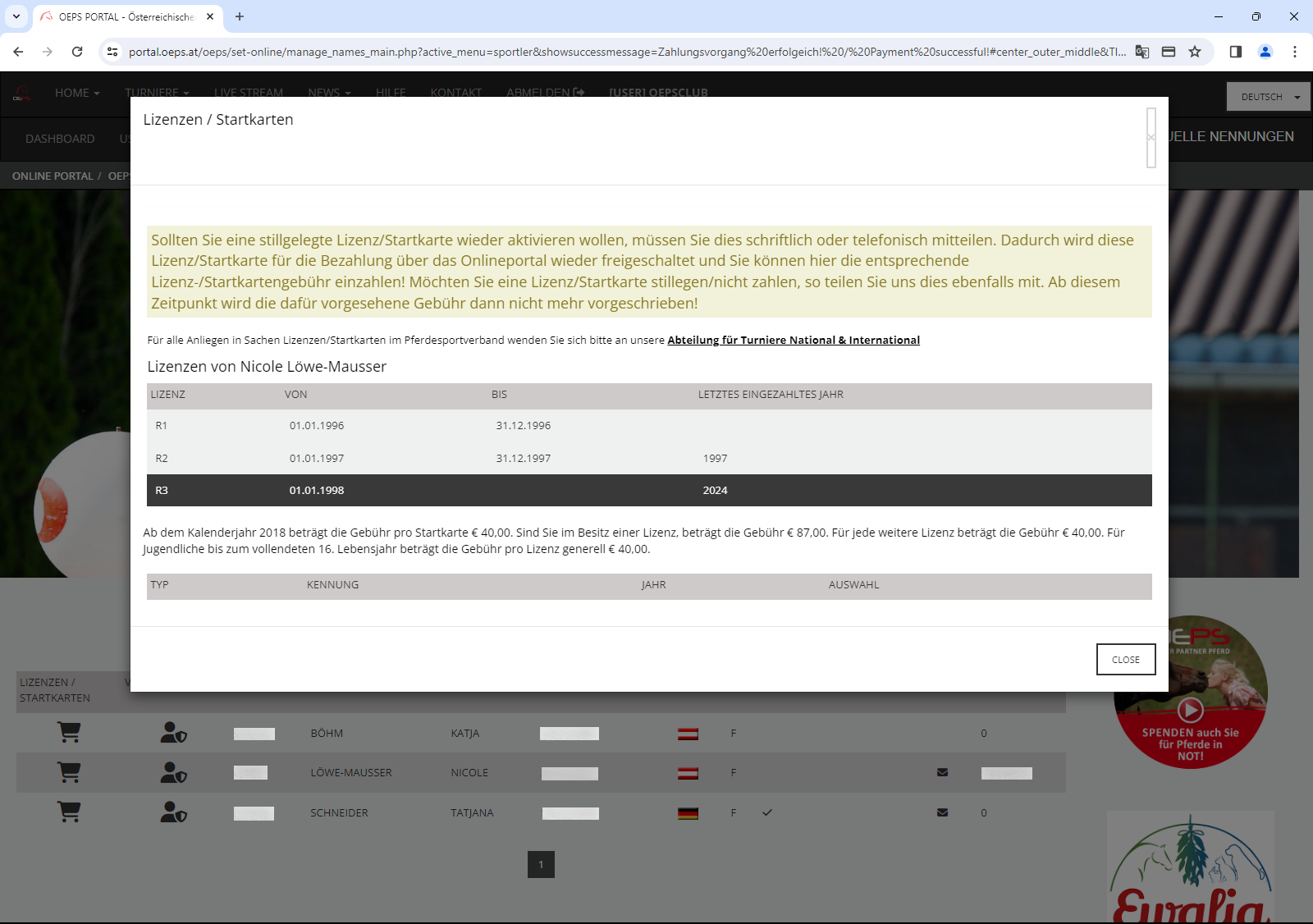Screen dimensions: 1313x924
Task: Open a new browser tab
Action: click(x=240, y=16)
